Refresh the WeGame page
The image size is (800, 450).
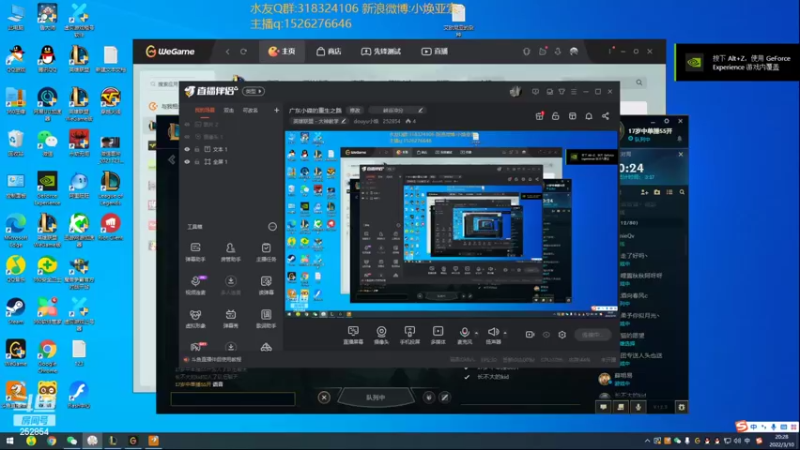tap(243, 52)
